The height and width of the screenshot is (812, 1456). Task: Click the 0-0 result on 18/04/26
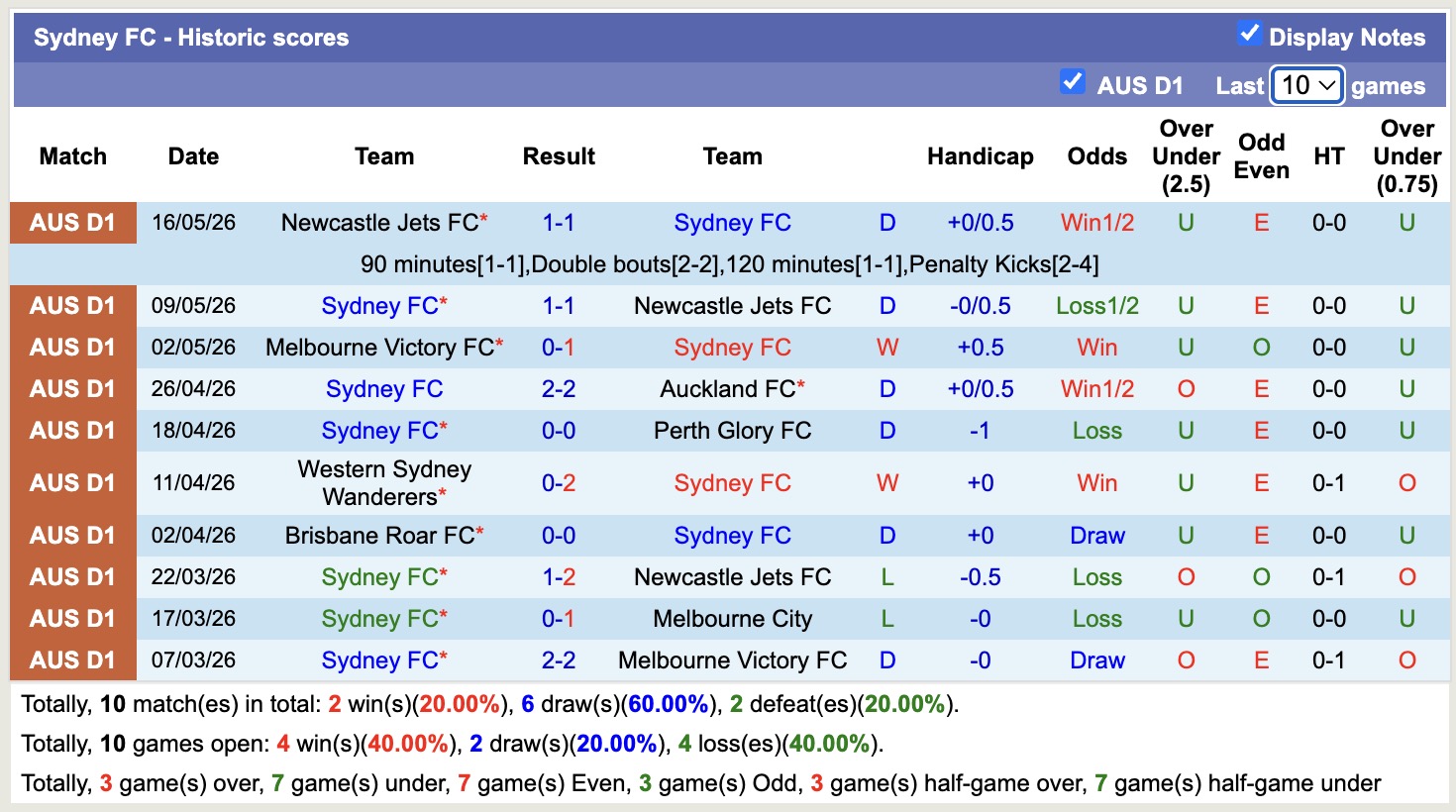point(559,431)
